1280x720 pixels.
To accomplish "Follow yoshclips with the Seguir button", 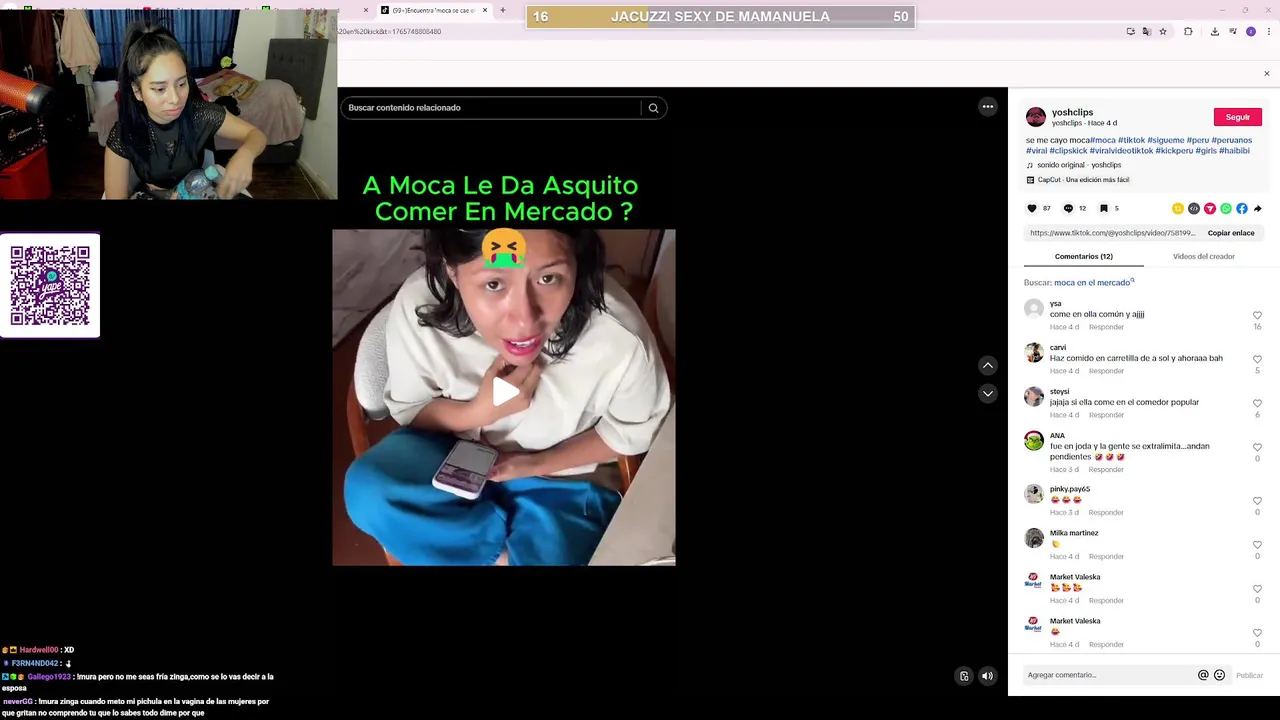I will pyautogui.click(x=1238, y=117).
